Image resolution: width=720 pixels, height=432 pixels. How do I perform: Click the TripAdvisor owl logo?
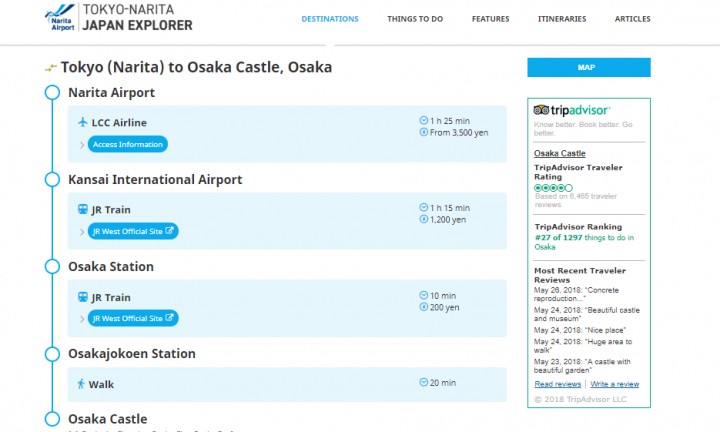tap(541, 110)
